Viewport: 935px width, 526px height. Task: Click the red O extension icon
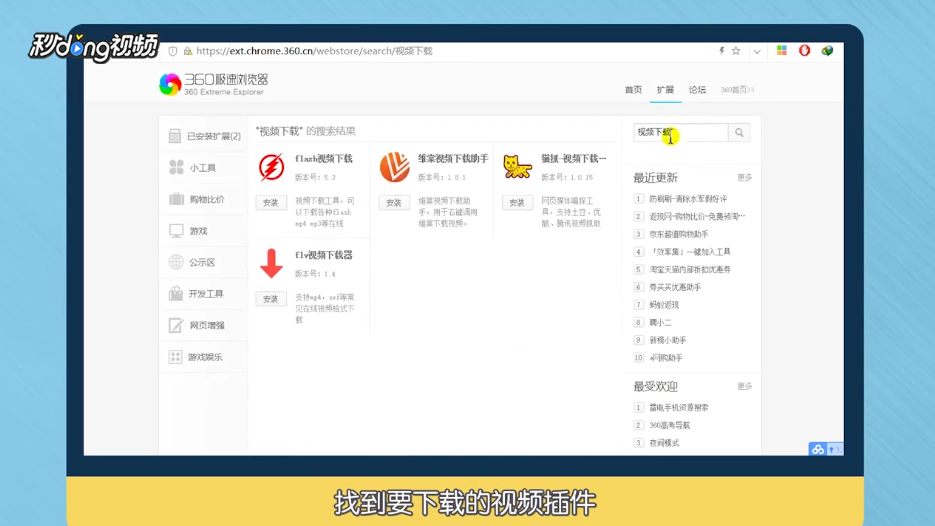point(804,51)
